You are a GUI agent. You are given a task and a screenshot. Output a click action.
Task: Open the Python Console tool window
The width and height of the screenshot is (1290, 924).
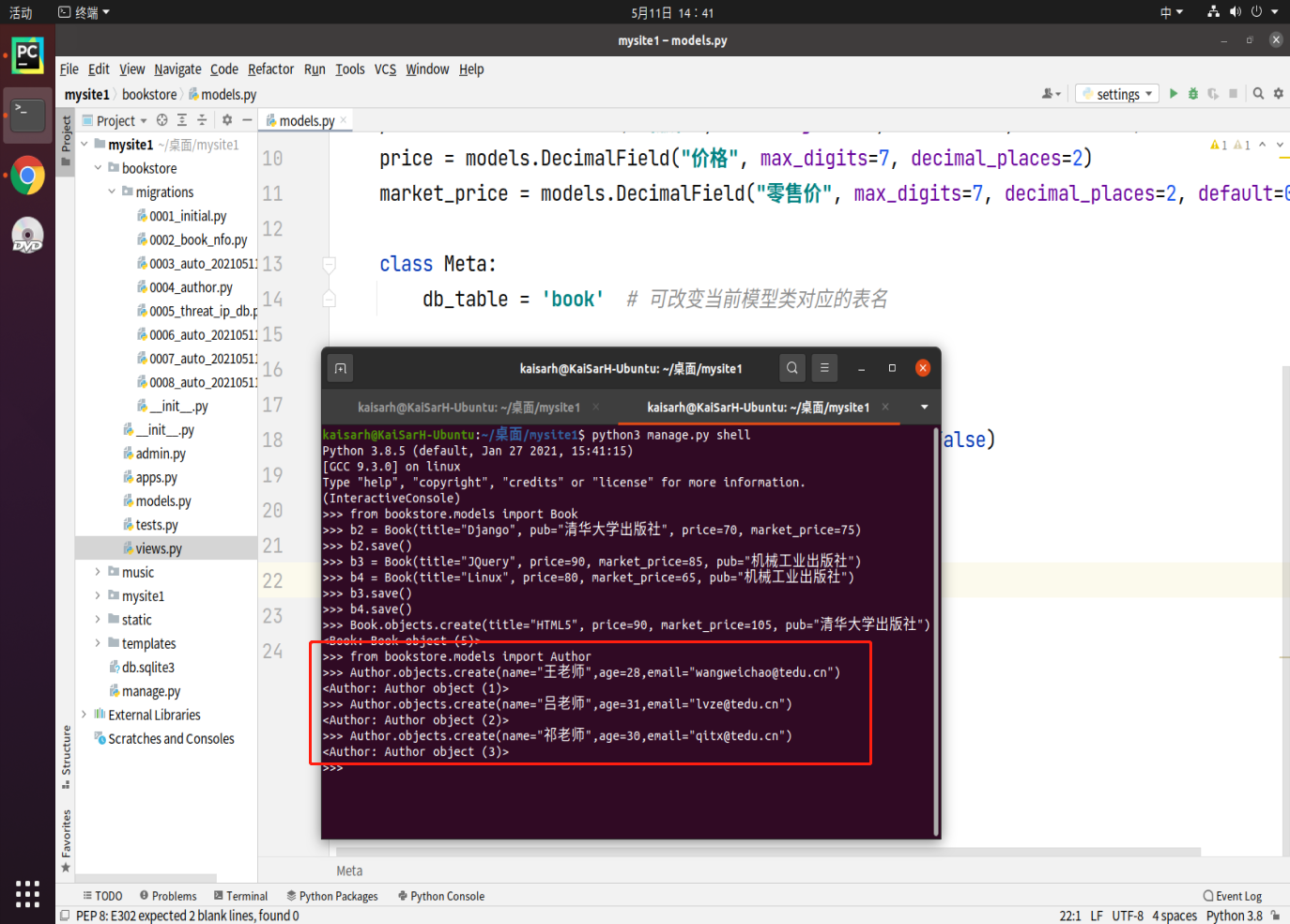tap(441, 896)
